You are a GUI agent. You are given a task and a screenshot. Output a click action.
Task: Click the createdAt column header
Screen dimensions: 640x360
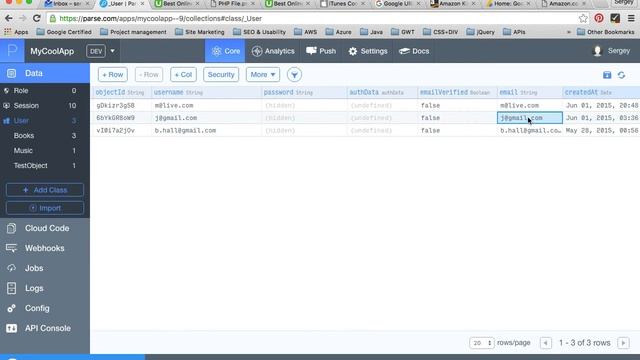[601, 92]
